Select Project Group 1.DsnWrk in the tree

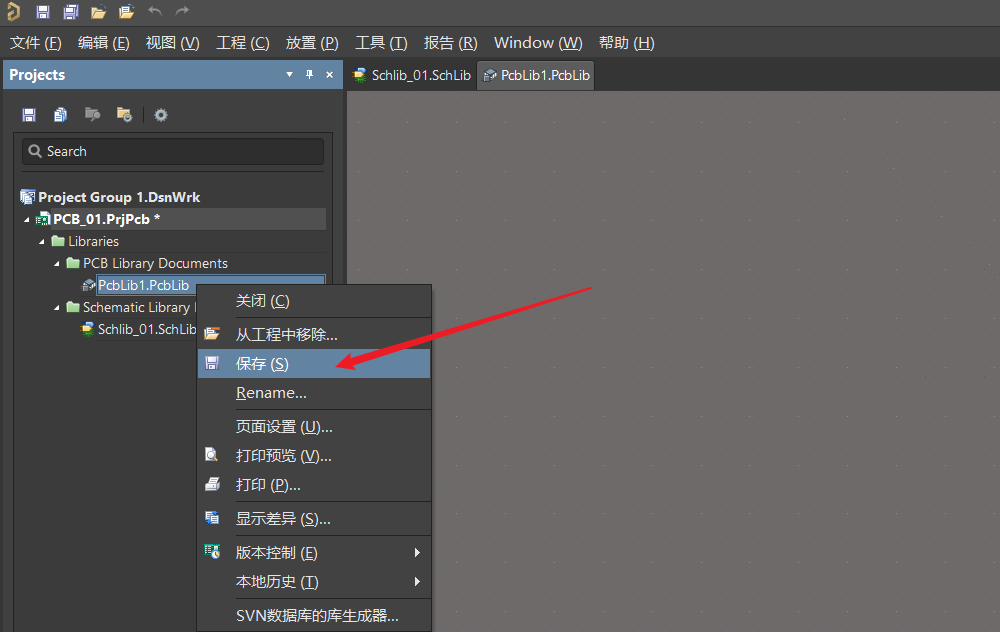pos(119,197)
